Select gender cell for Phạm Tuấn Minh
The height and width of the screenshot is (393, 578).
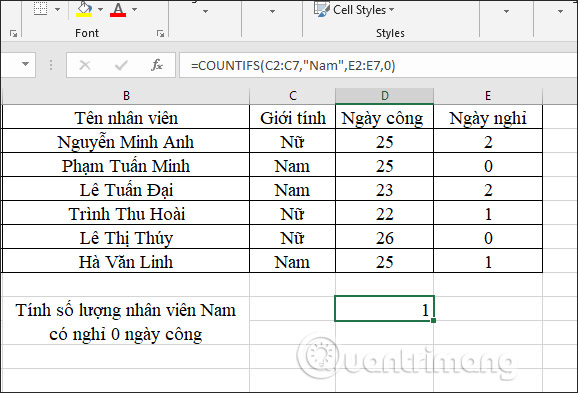293,166
